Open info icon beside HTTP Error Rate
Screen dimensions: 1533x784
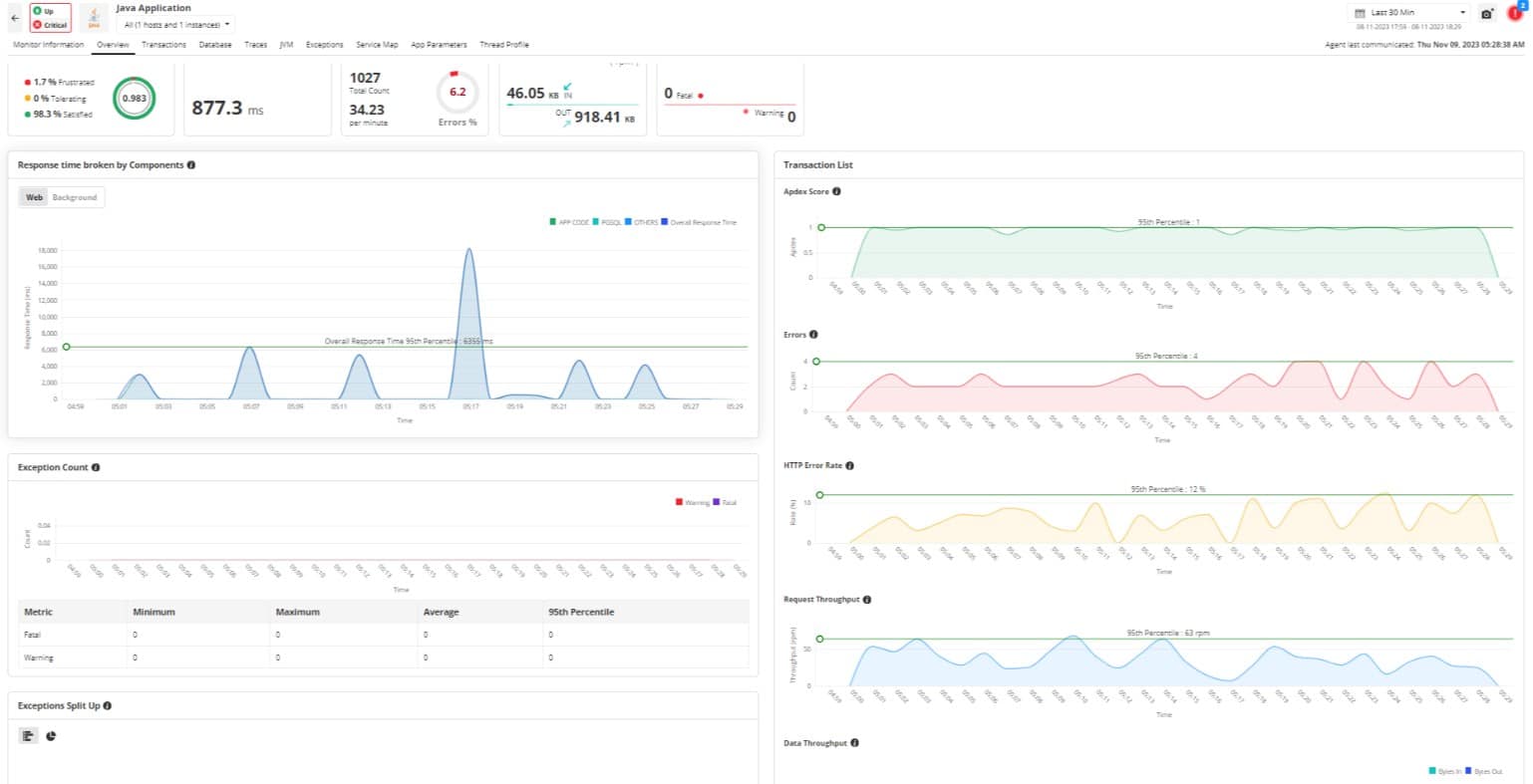coord(849,465)
